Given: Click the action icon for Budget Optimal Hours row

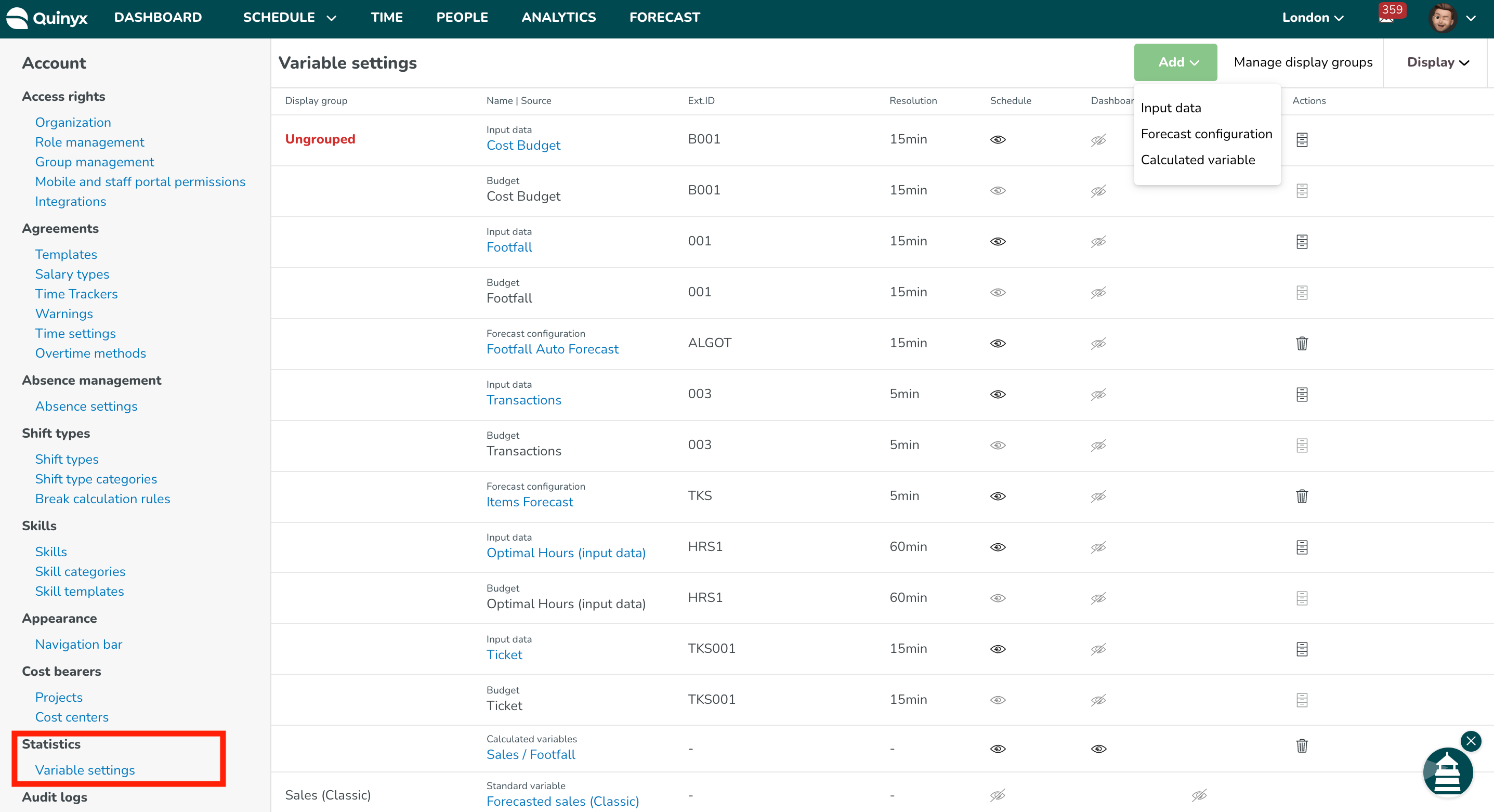Looking at the screenshot, I should pos(1302,598).
